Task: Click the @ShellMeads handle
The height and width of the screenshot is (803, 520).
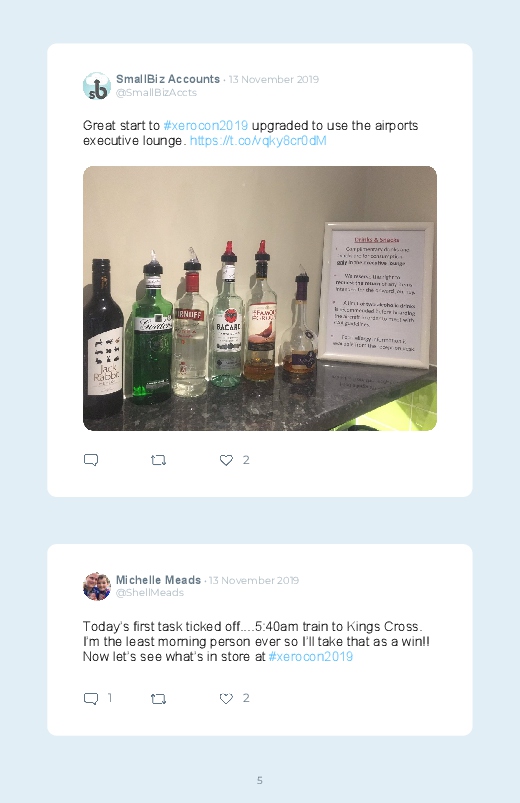Action: tap(150, 593)
